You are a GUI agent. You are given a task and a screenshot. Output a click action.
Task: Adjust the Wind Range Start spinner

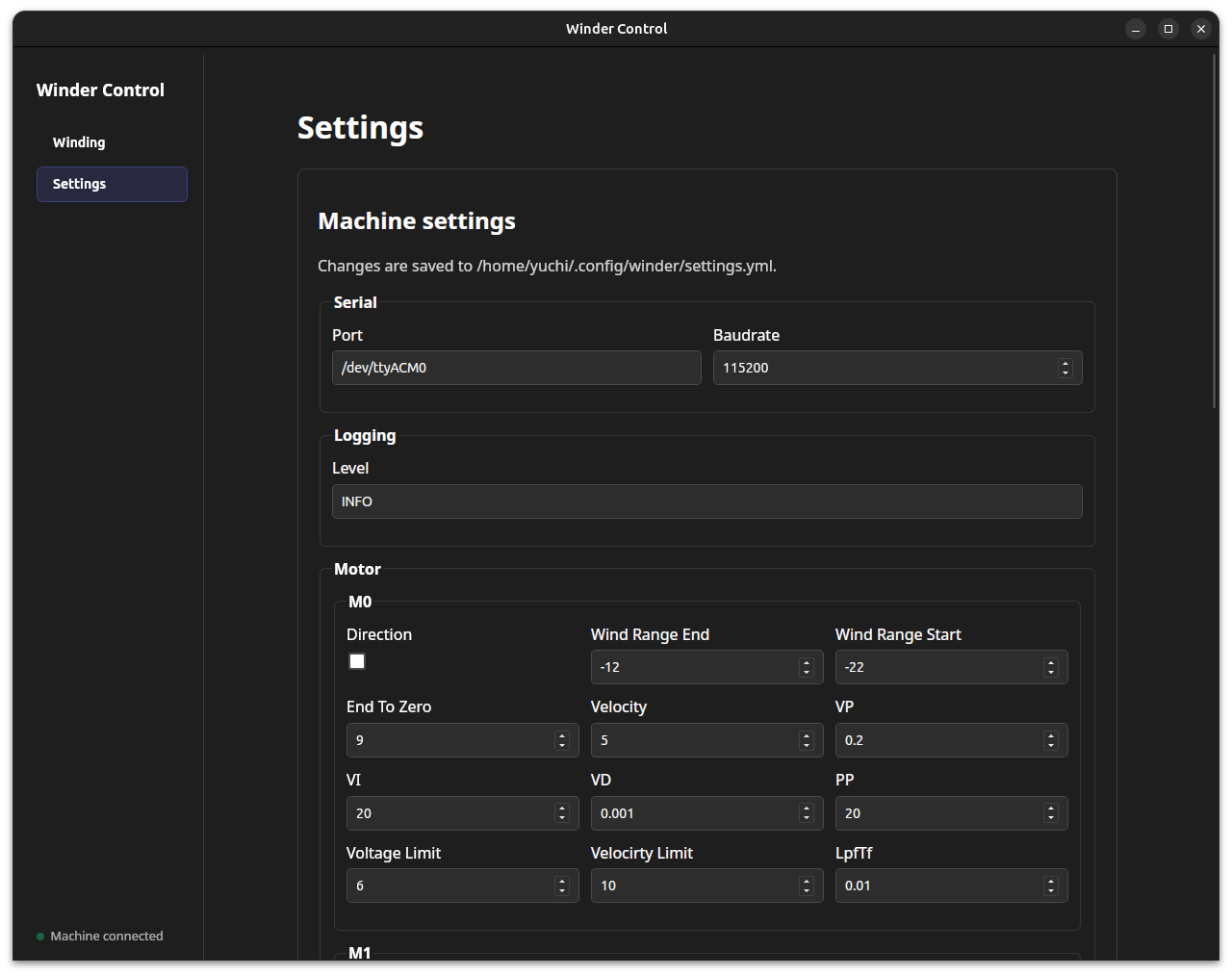tap(1051, 667)
